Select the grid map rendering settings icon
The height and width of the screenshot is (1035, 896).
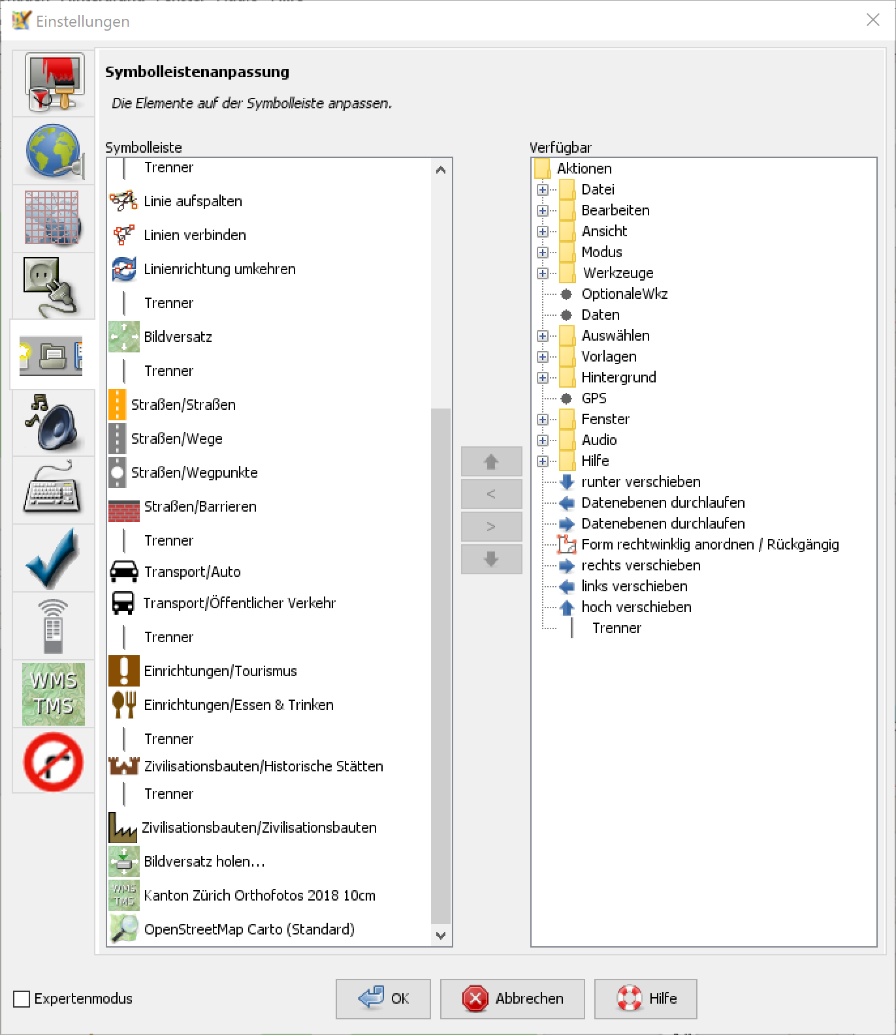[x=52, y=218]
